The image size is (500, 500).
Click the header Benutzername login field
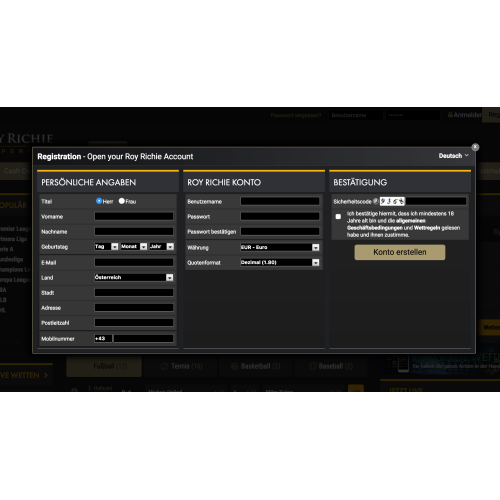point(356,115)
